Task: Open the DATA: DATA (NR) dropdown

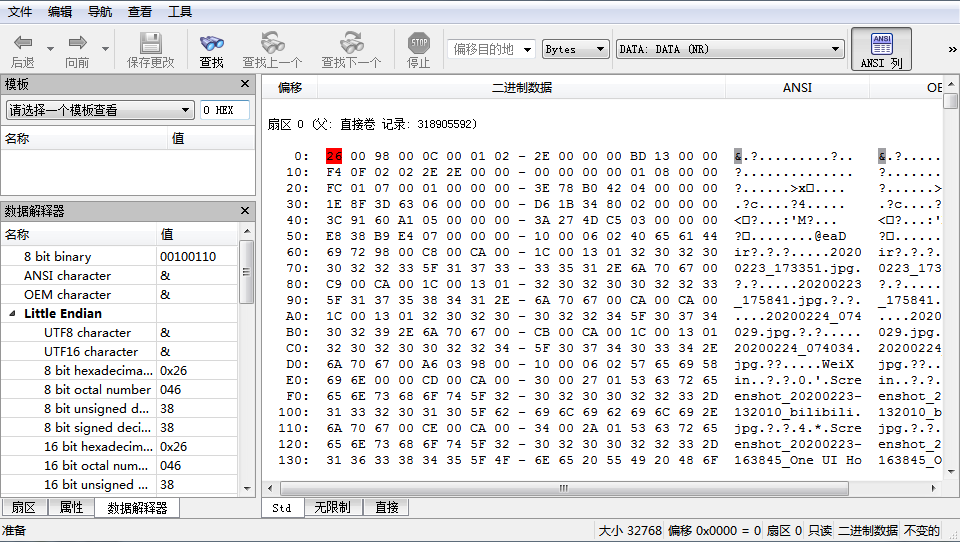Action: 730,49
